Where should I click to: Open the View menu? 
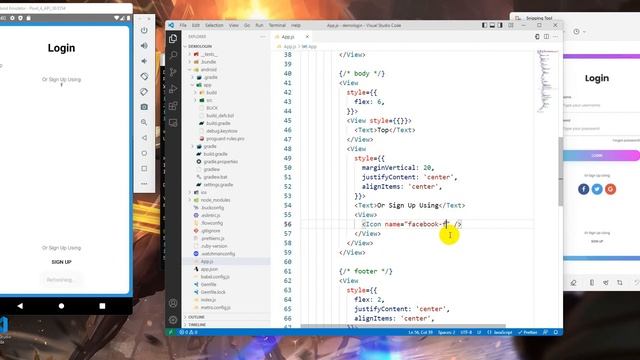(234, 25)
